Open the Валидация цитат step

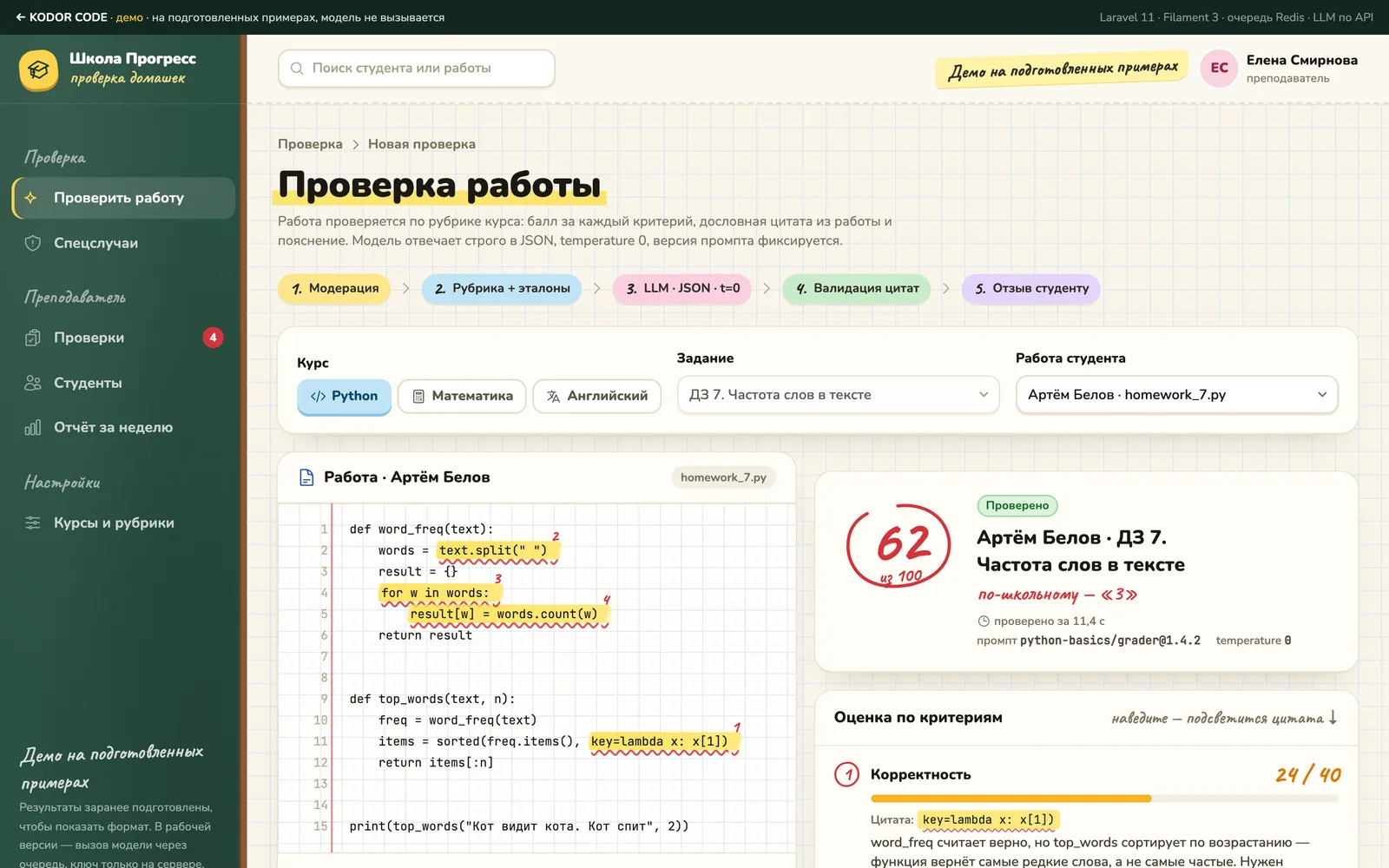tap(857, 289)
